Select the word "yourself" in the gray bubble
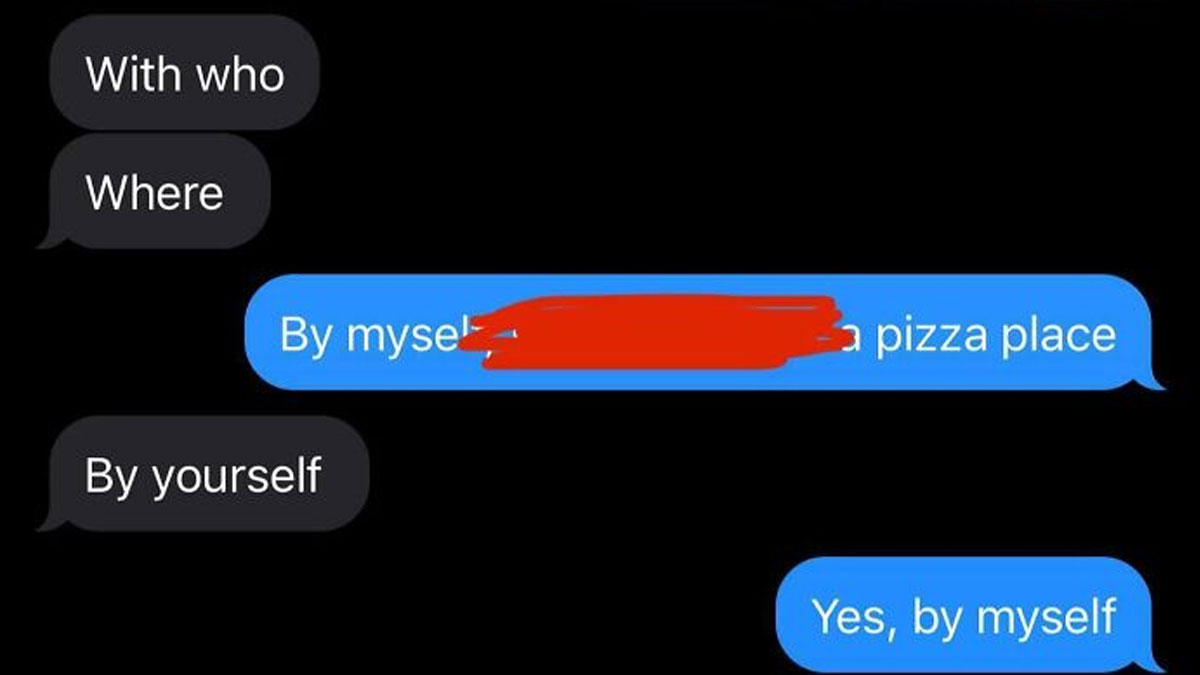The image size is (1200, 675). pyautogui.click(x=237, y=474)
